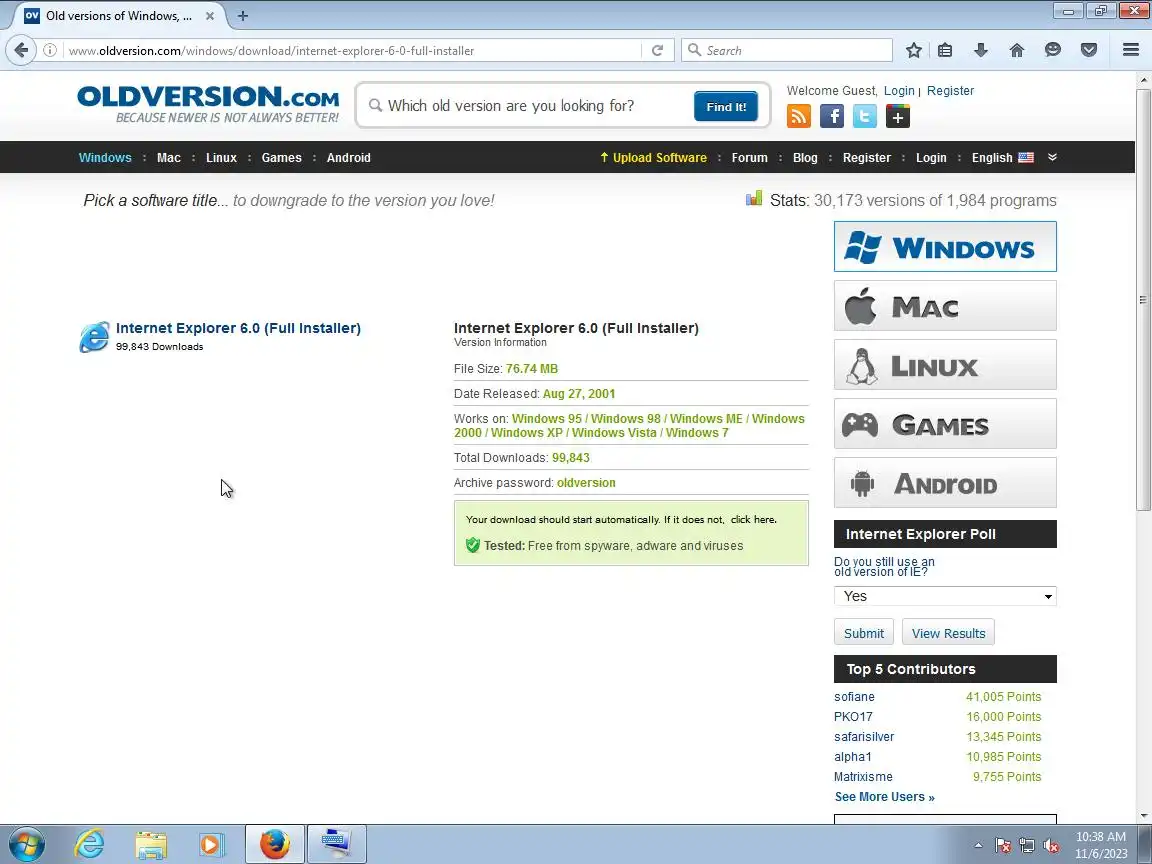Save page to Pocket icon
Screen dimensions: 1152x864
click(x=1089, y=50)
